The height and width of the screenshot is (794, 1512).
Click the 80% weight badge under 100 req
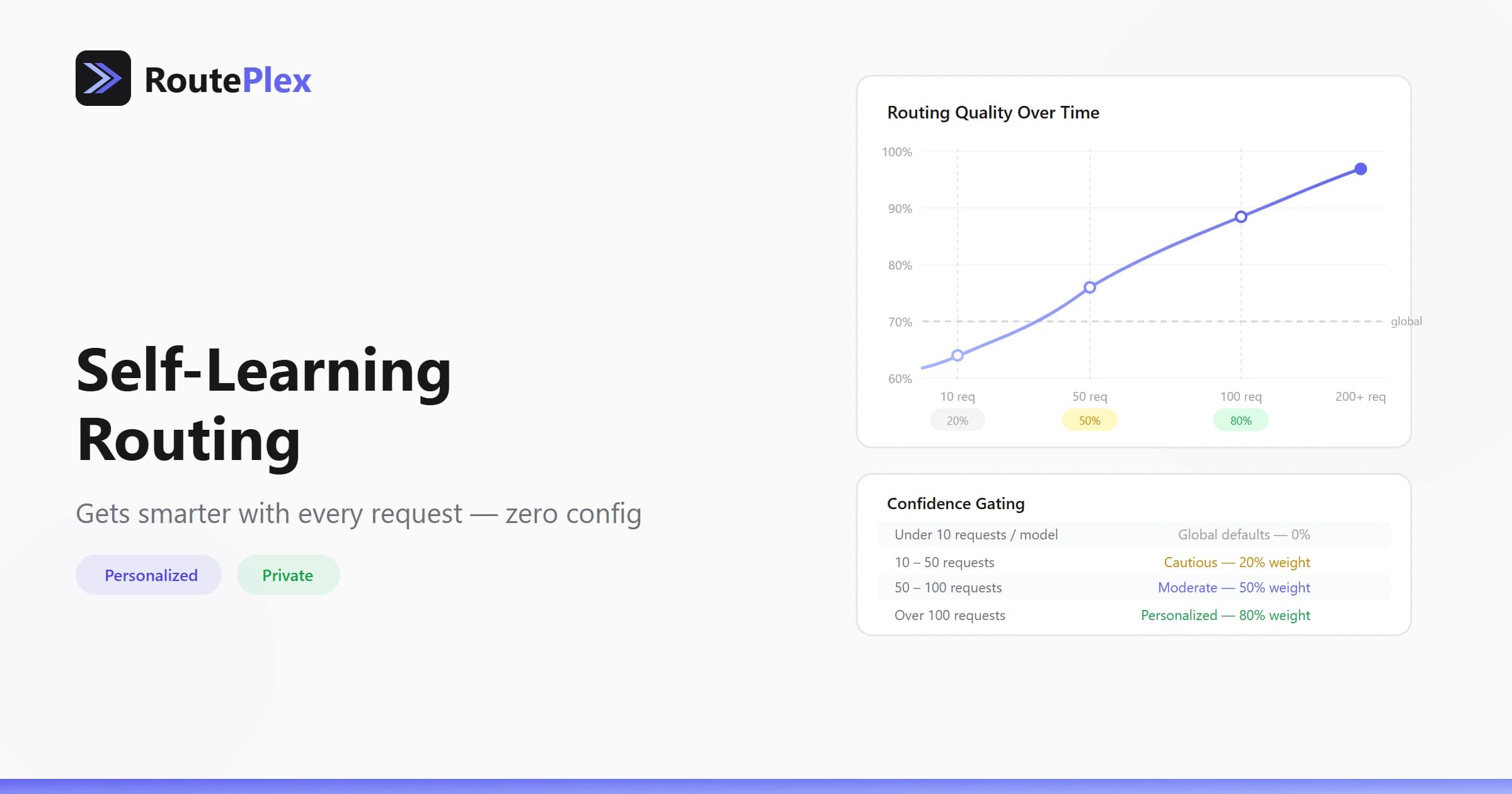pos(1240,420)
